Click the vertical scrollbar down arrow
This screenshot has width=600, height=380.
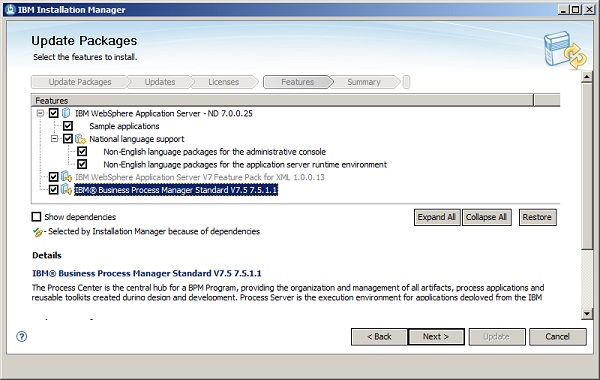(x=587, y=314)
